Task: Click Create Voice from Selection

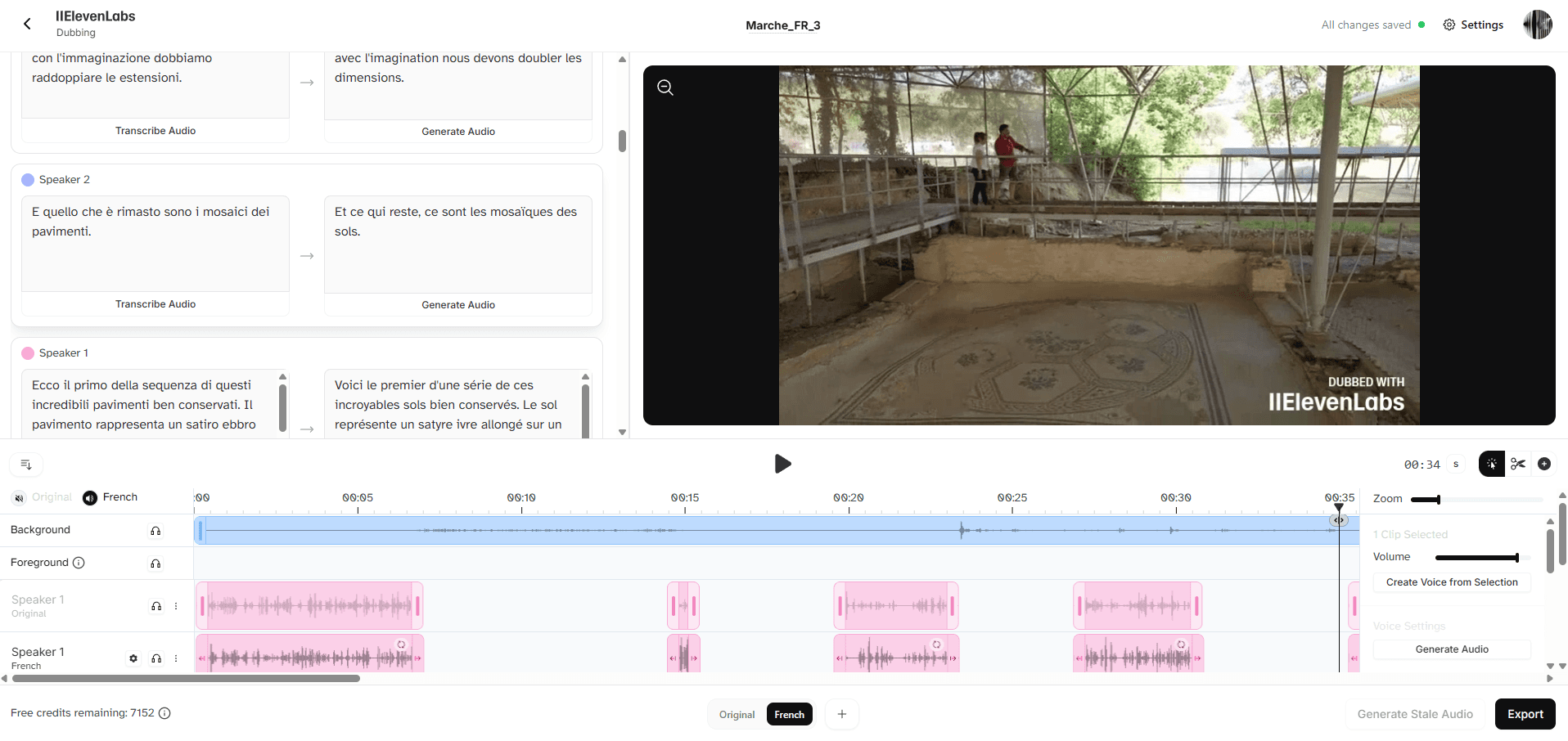Action: pyautogui.click(x=1452, y=582)
